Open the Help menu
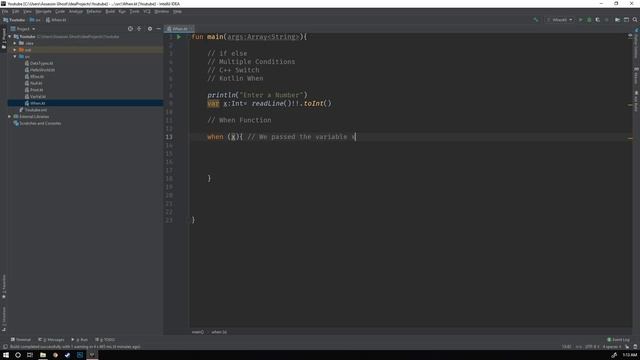The height and width of the screenshot is (360, 640). 177,11
